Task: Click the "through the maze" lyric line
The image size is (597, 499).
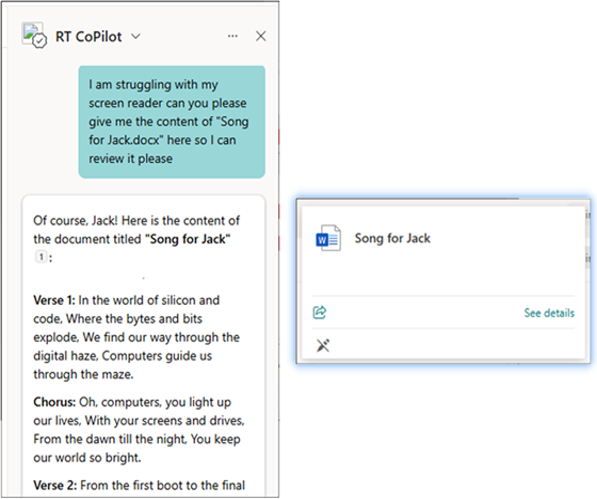Action: click(x=83, y=375)
